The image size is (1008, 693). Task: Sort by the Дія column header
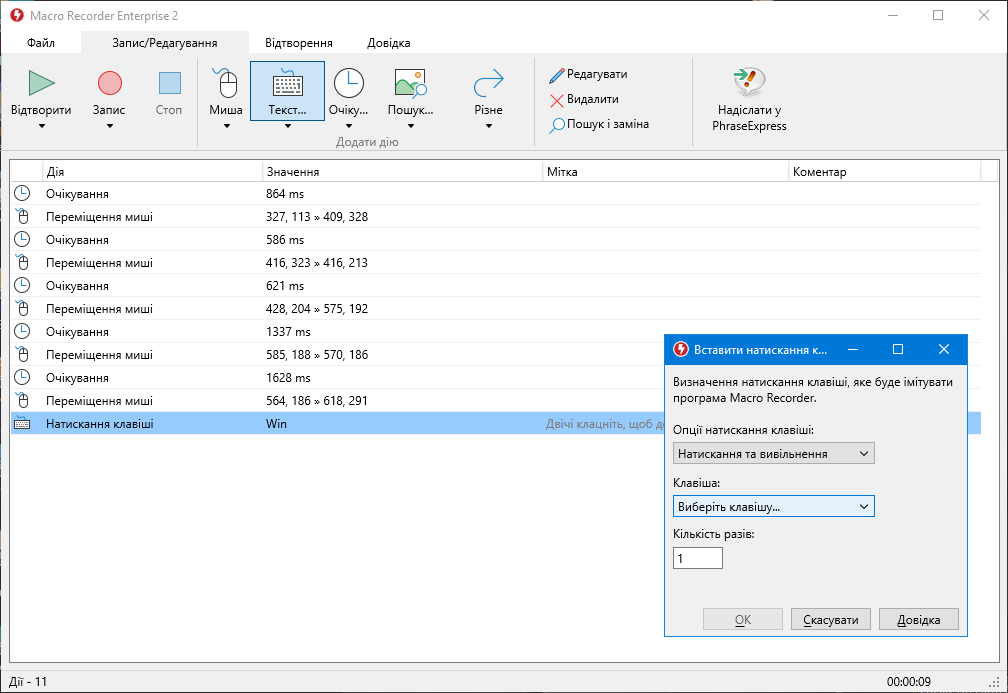click(152, 172)
